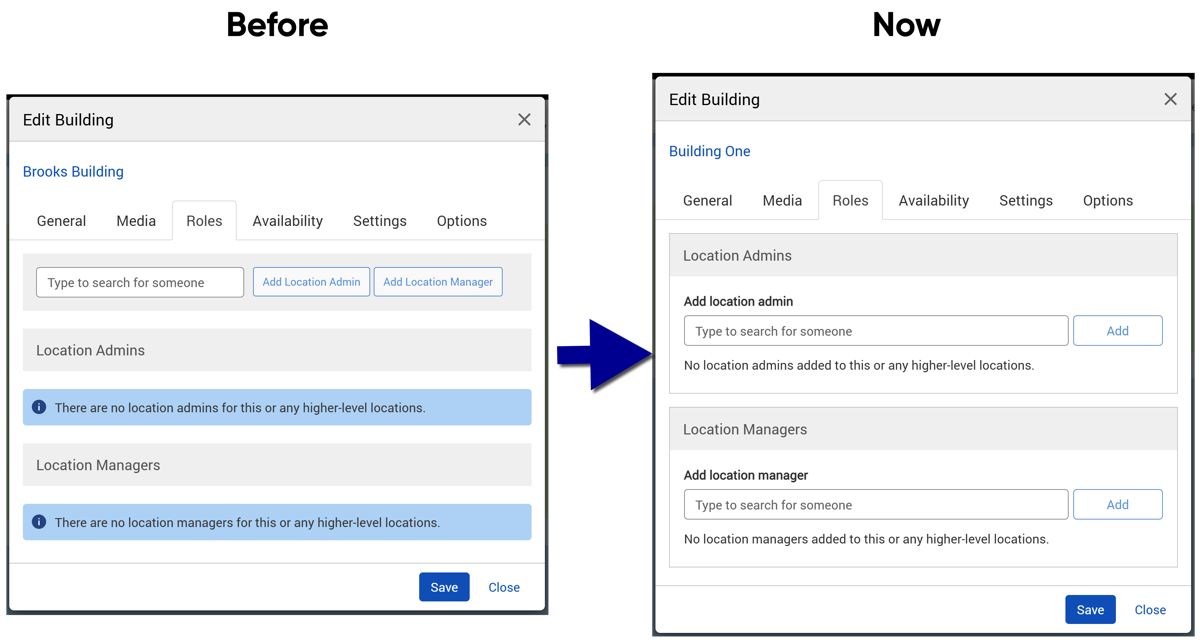Click Add button beside location admin search
The image size is (1200, 640).
pos(1117,331)
